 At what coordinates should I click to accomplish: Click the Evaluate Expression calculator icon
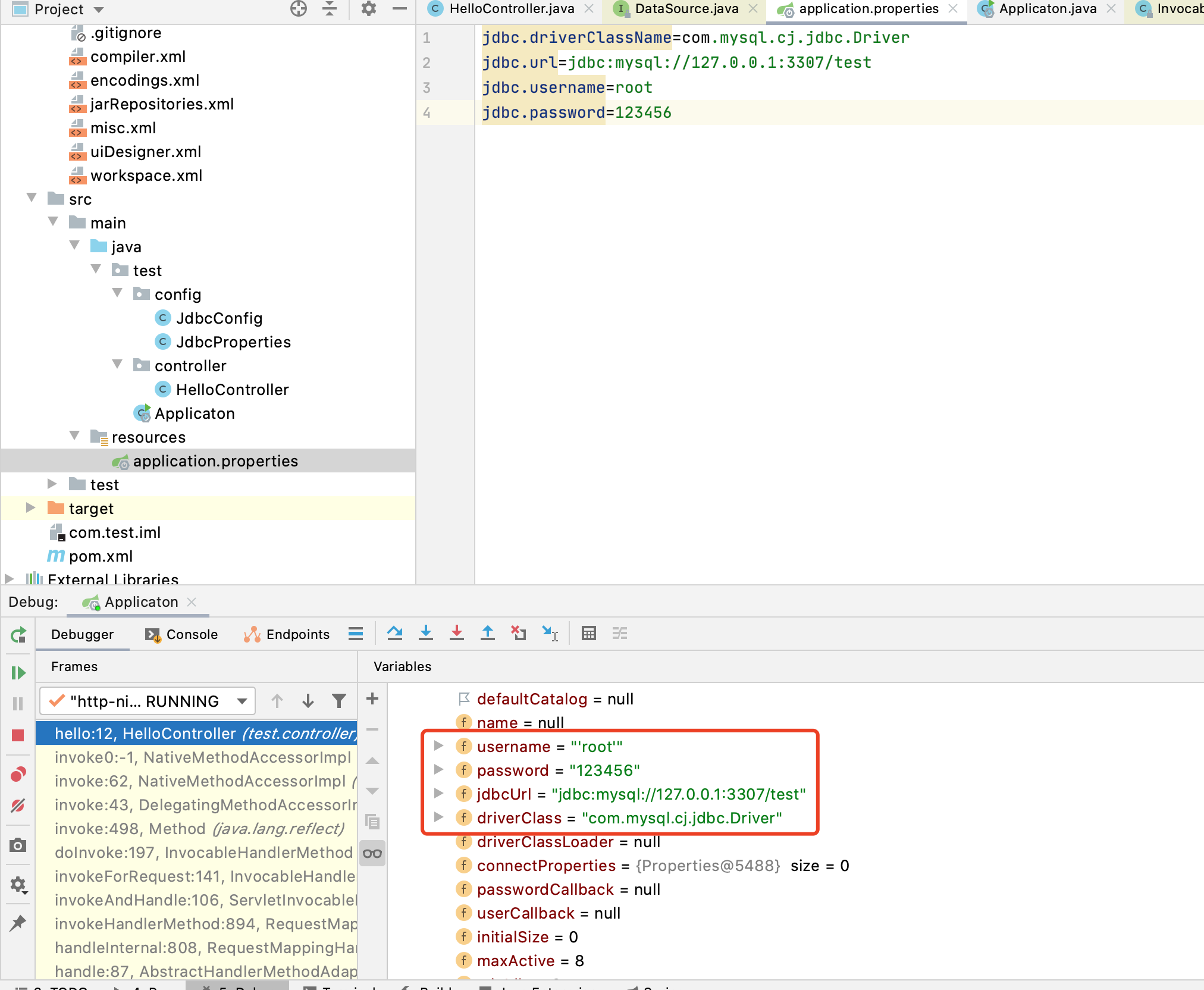(x=589, y=633)
